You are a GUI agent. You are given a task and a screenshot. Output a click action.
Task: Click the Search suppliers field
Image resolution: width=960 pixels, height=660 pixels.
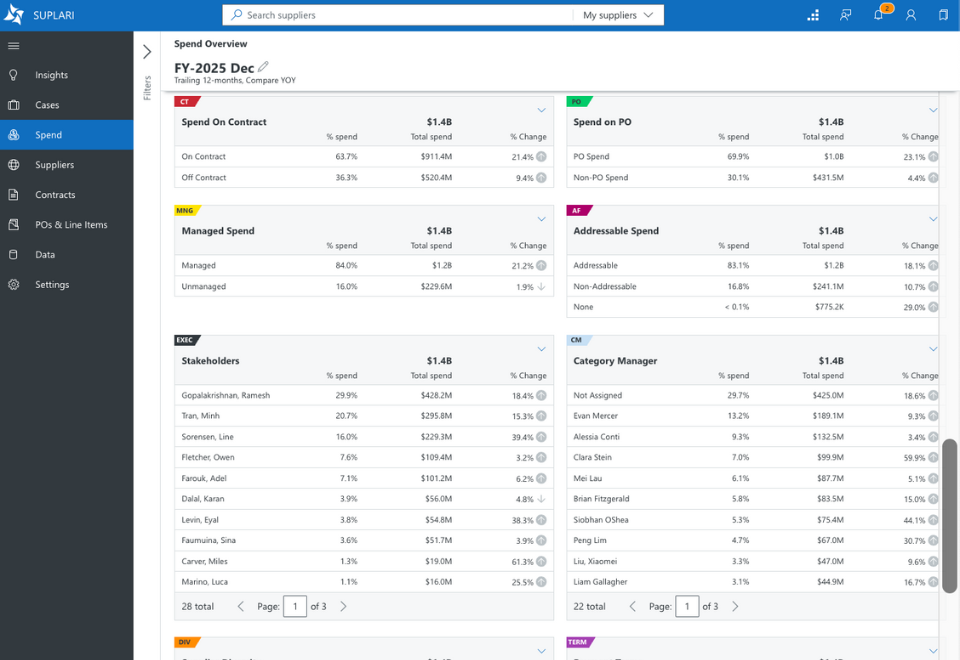click(398, 15)
